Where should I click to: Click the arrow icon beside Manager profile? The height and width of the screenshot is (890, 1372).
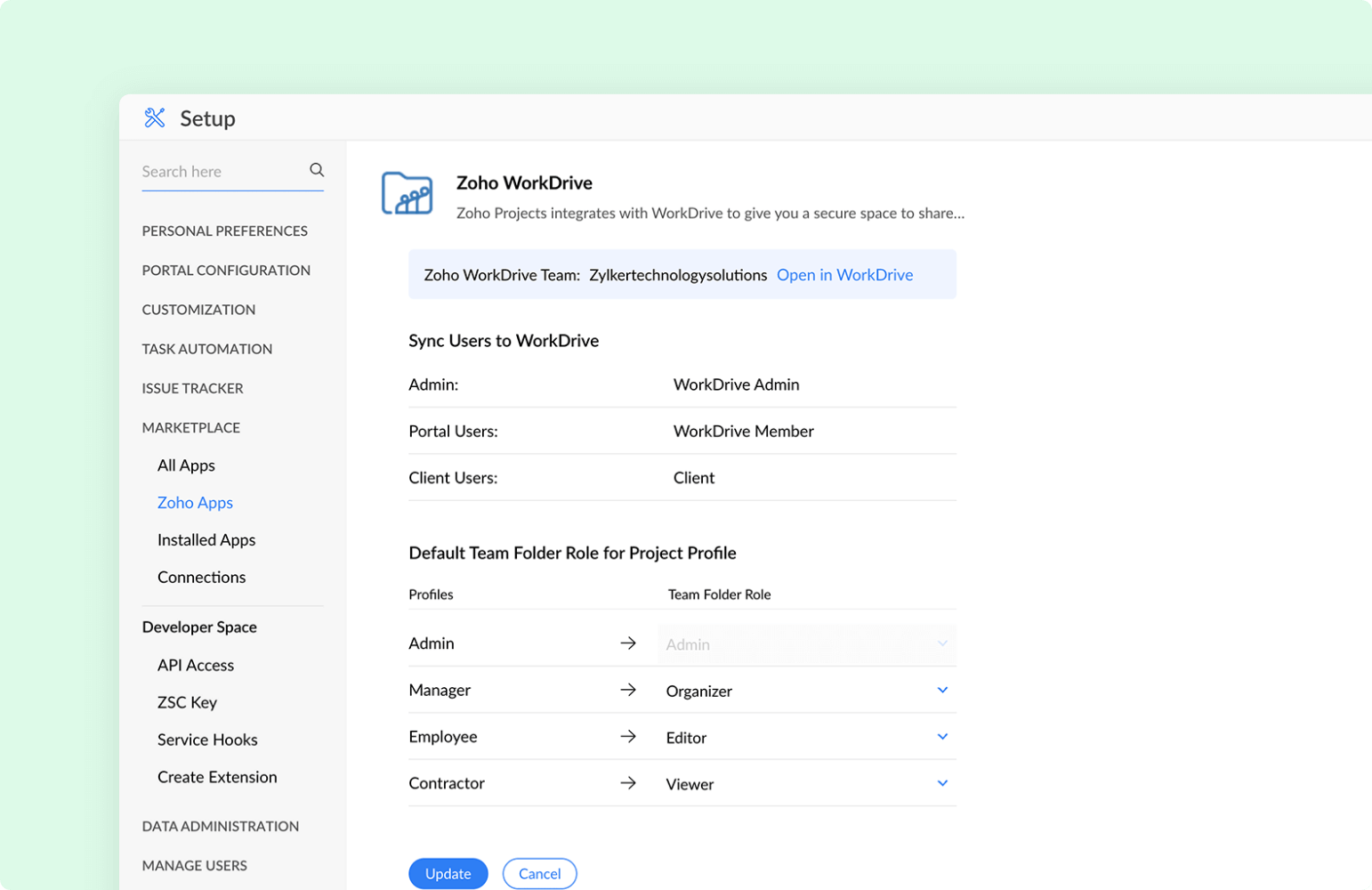(x=628, y=690)
